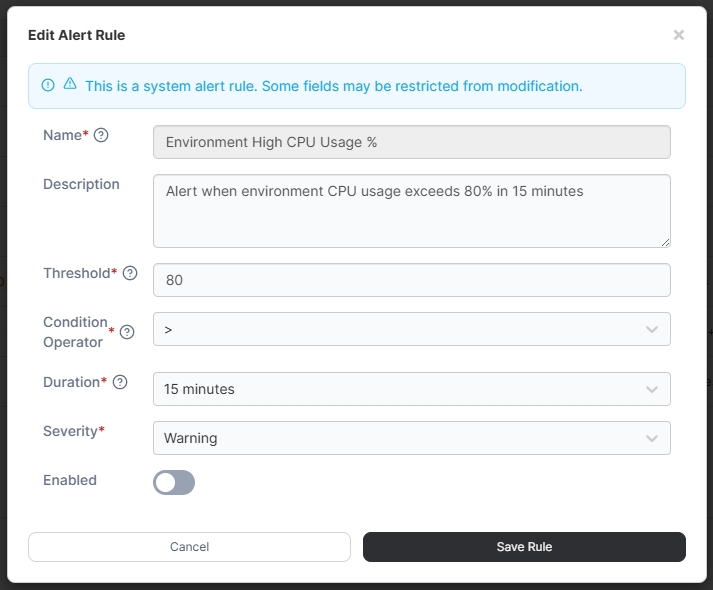Click the Cancel button
This screenshot has width=713, height=590.
tap(189, 547)
